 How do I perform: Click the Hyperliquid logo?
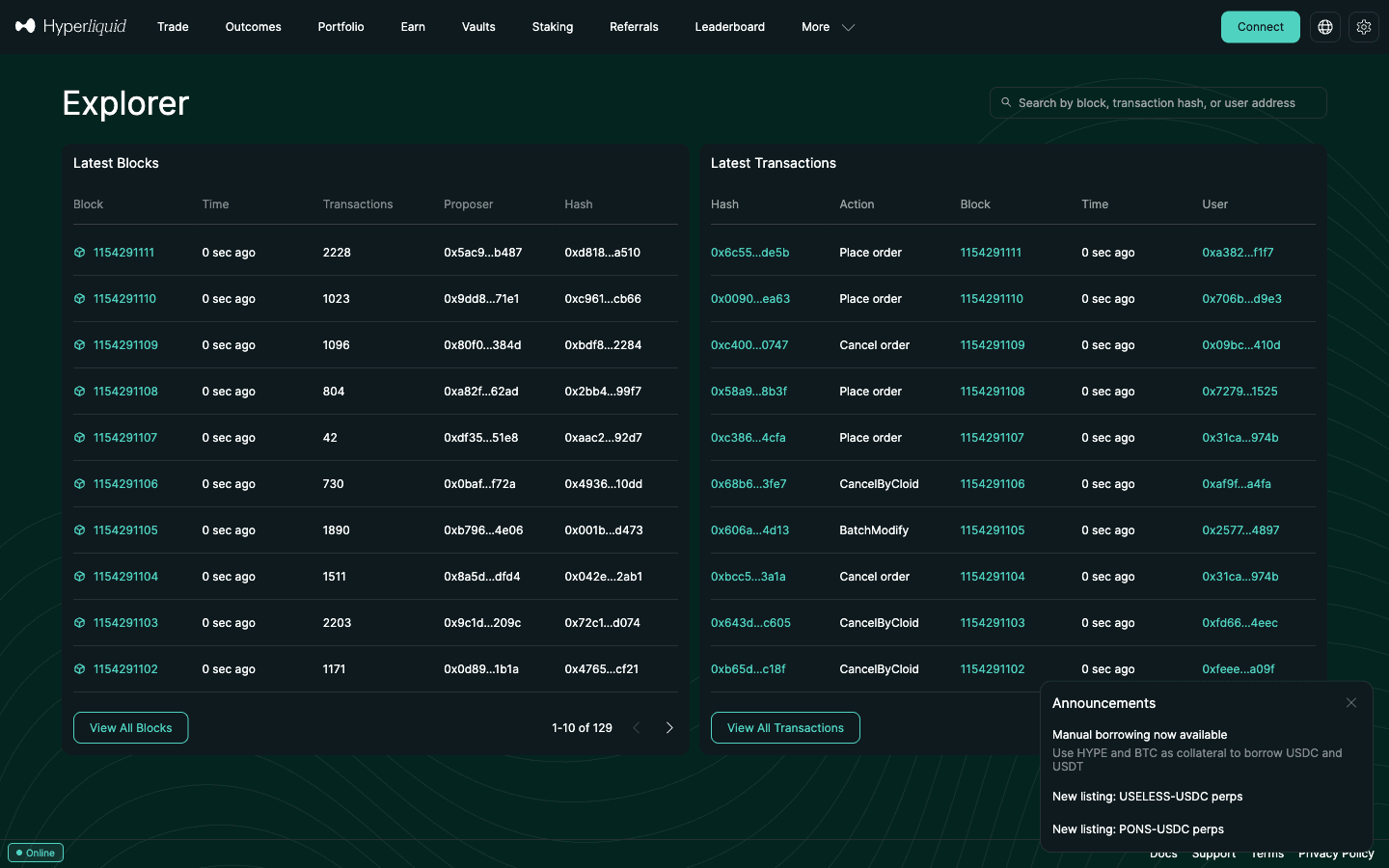coord(70,27)
